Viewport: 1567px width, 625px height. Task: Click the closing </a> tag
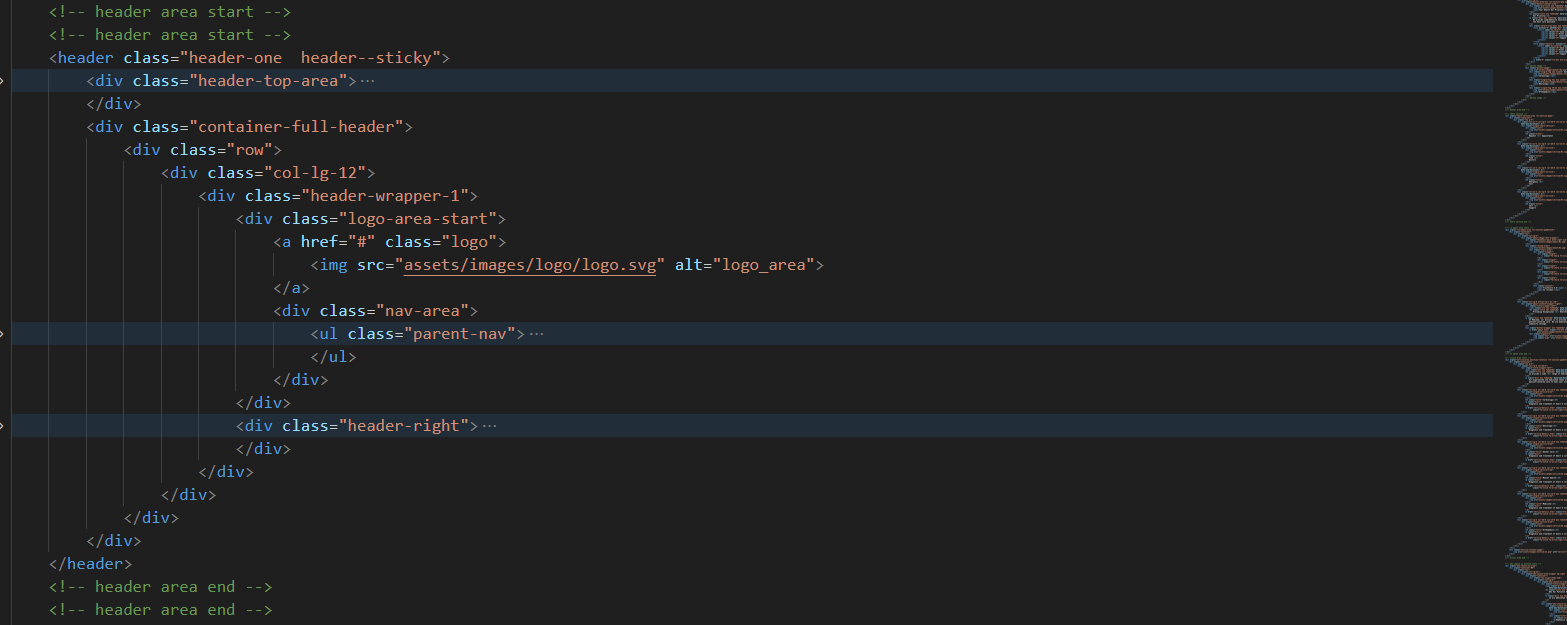point(292,288)
